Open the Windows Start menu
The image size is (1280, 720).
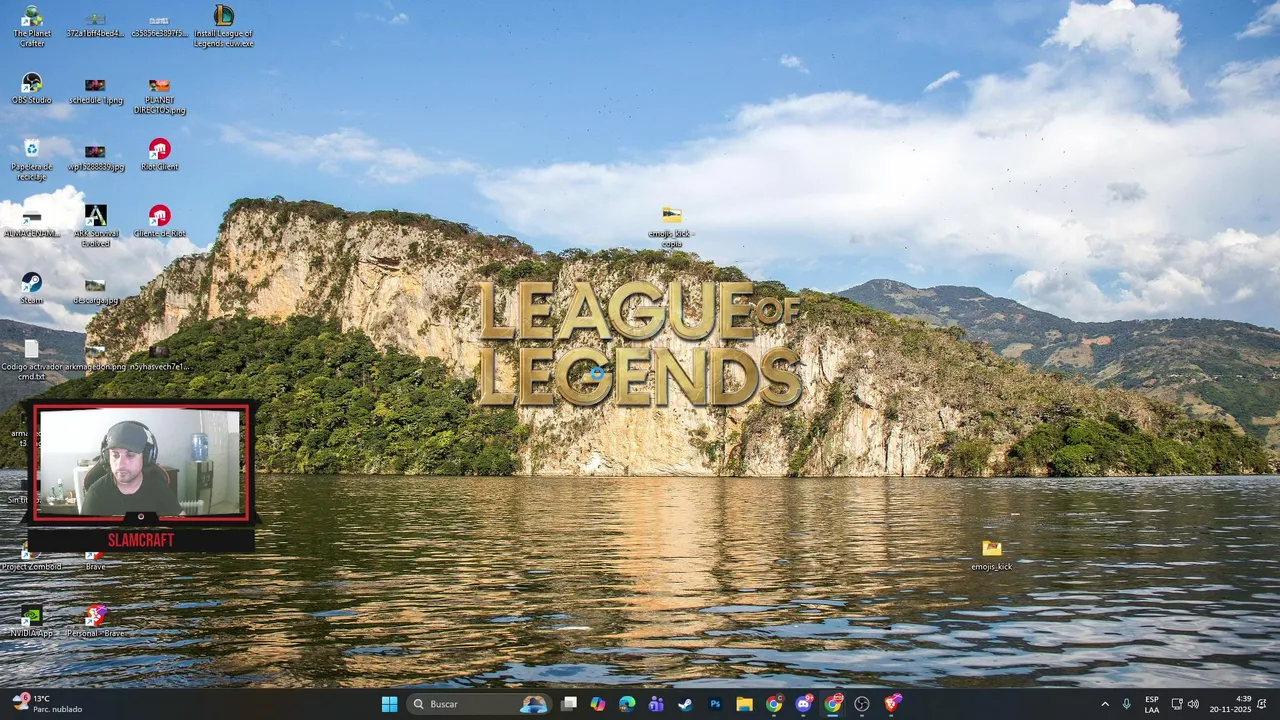(x=389, y=704)
